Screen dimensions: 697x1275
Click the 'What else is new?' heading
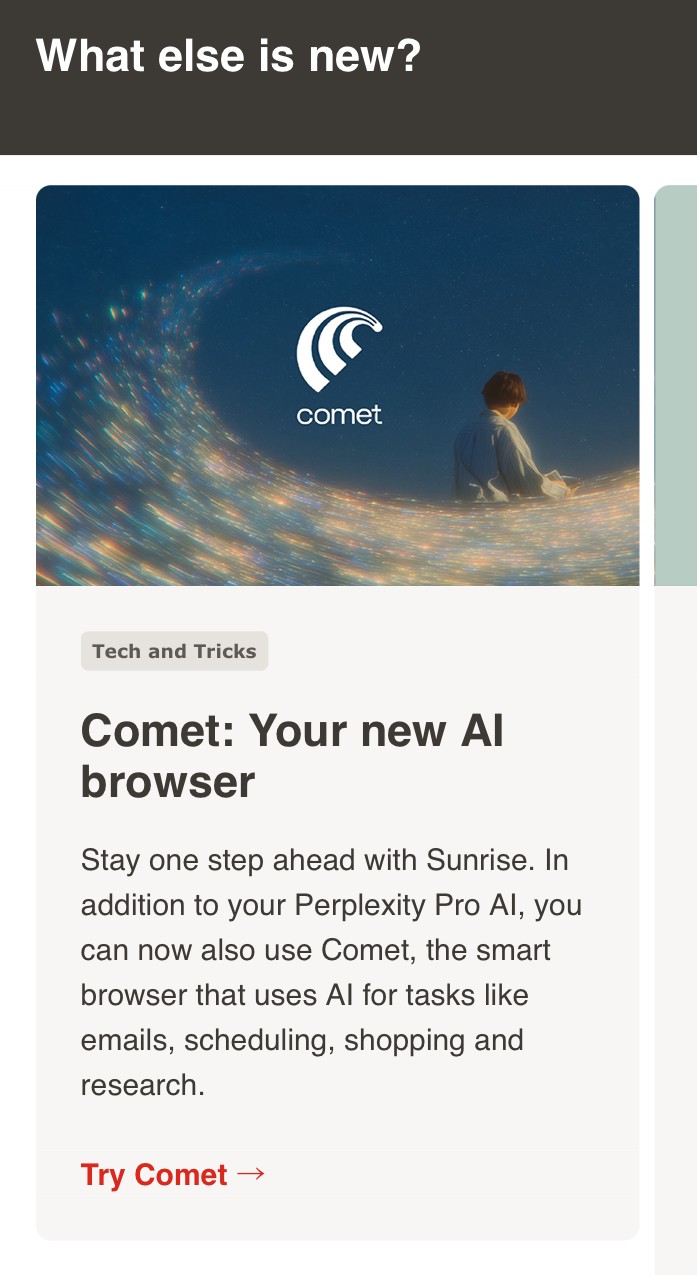tap(228, 56)
